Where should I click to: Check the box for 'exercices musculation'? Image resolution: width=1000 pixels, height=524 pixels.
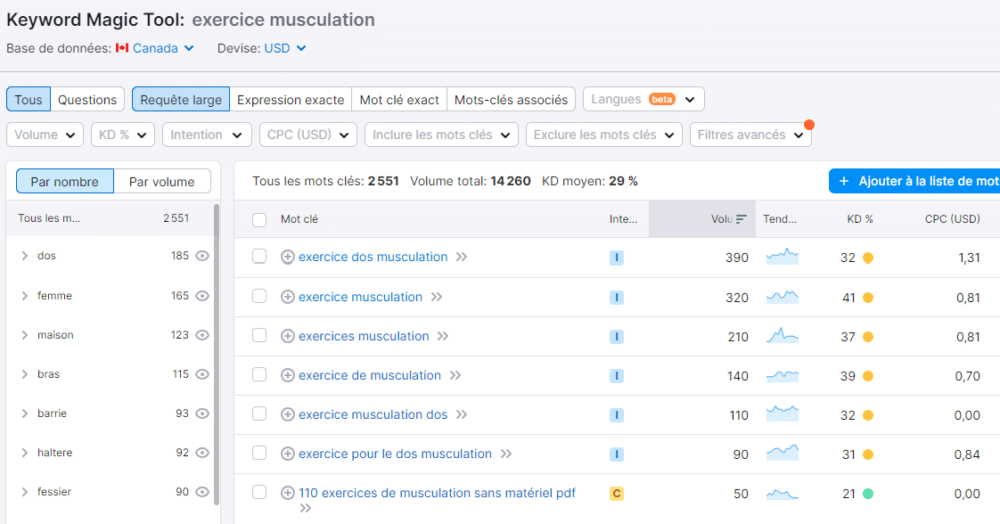[259, 335]
